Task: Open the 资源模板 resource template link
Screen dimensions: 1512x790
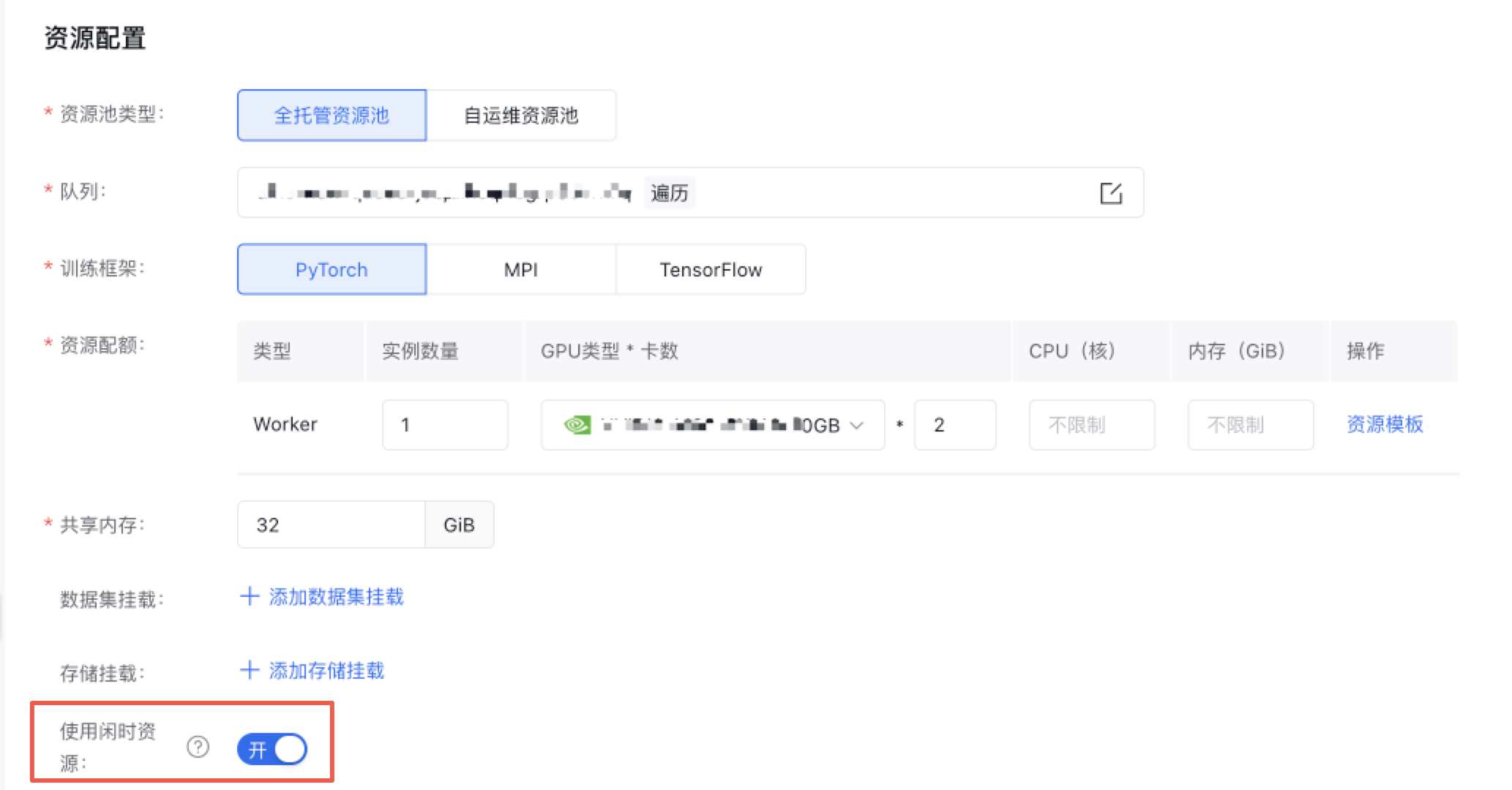Action: click(x=1384, y=424)
